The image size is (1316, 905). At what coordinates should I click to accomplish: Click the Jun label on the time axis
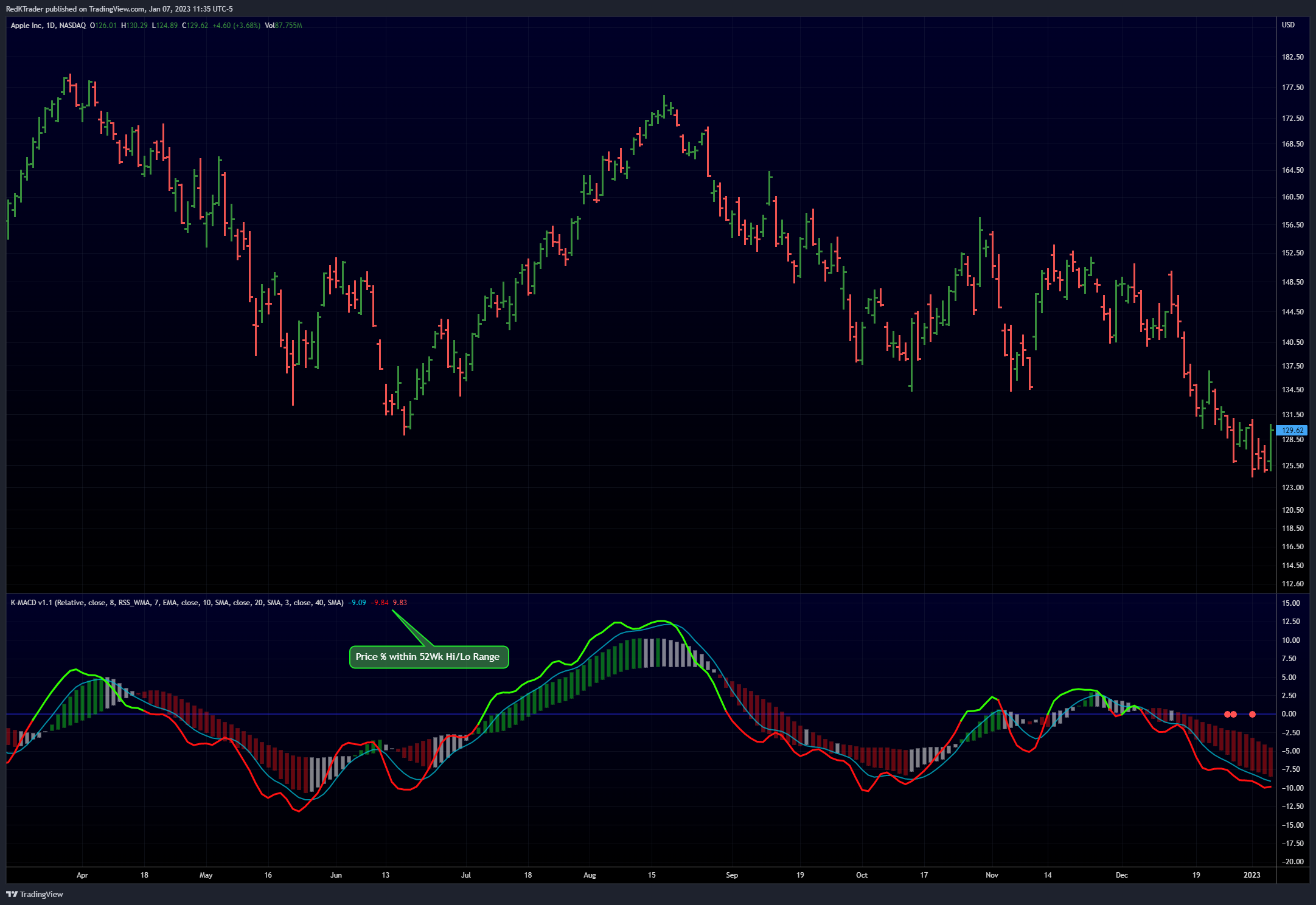point(336,875)
